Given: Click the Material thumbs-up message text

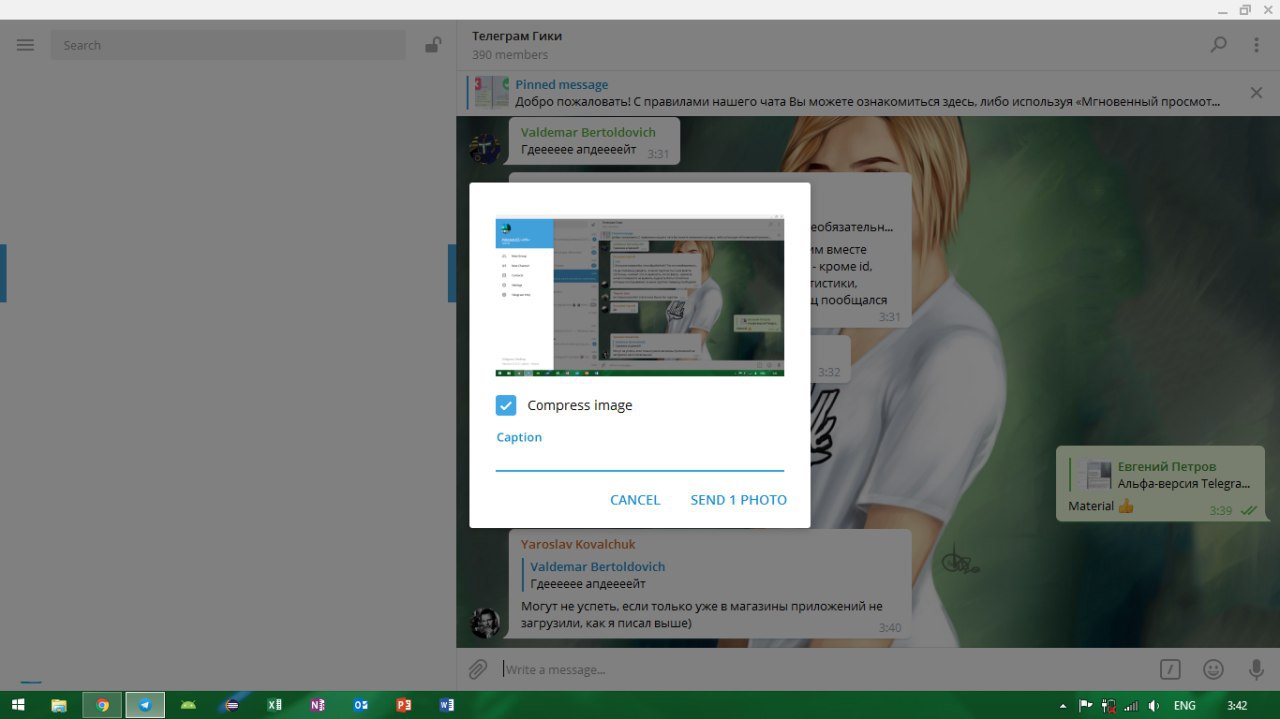Looking at the screenshot, I should 1101,506.
